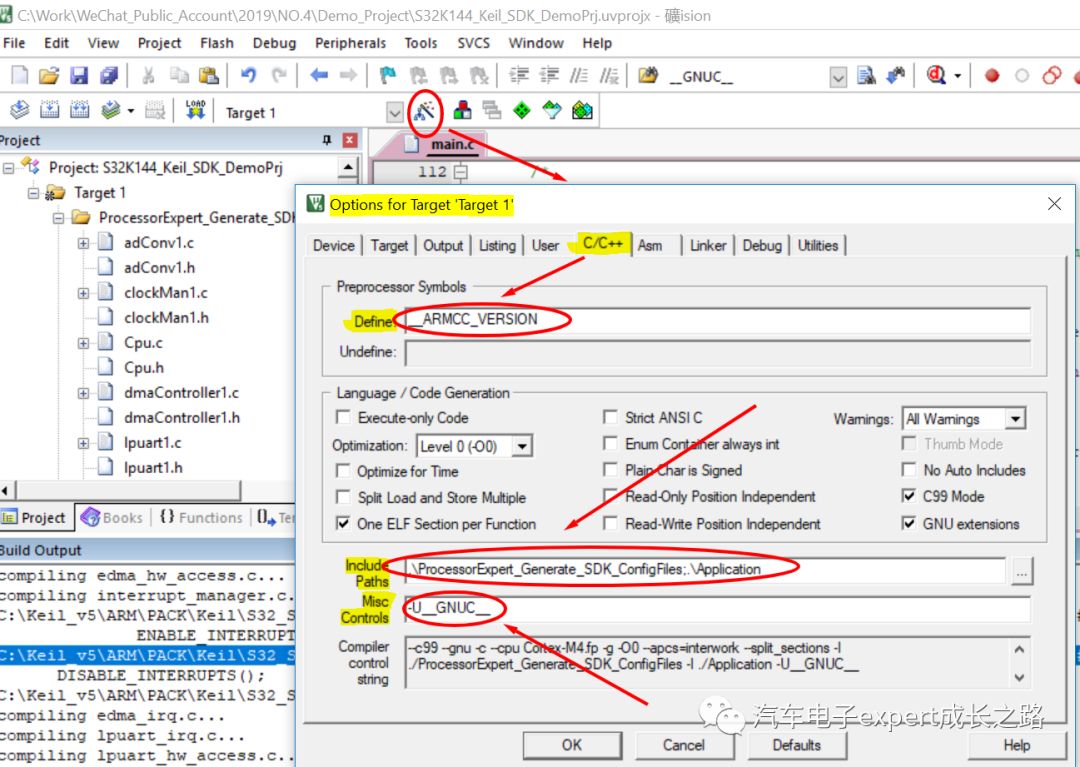Click the Find in Files folder icon

648,75
